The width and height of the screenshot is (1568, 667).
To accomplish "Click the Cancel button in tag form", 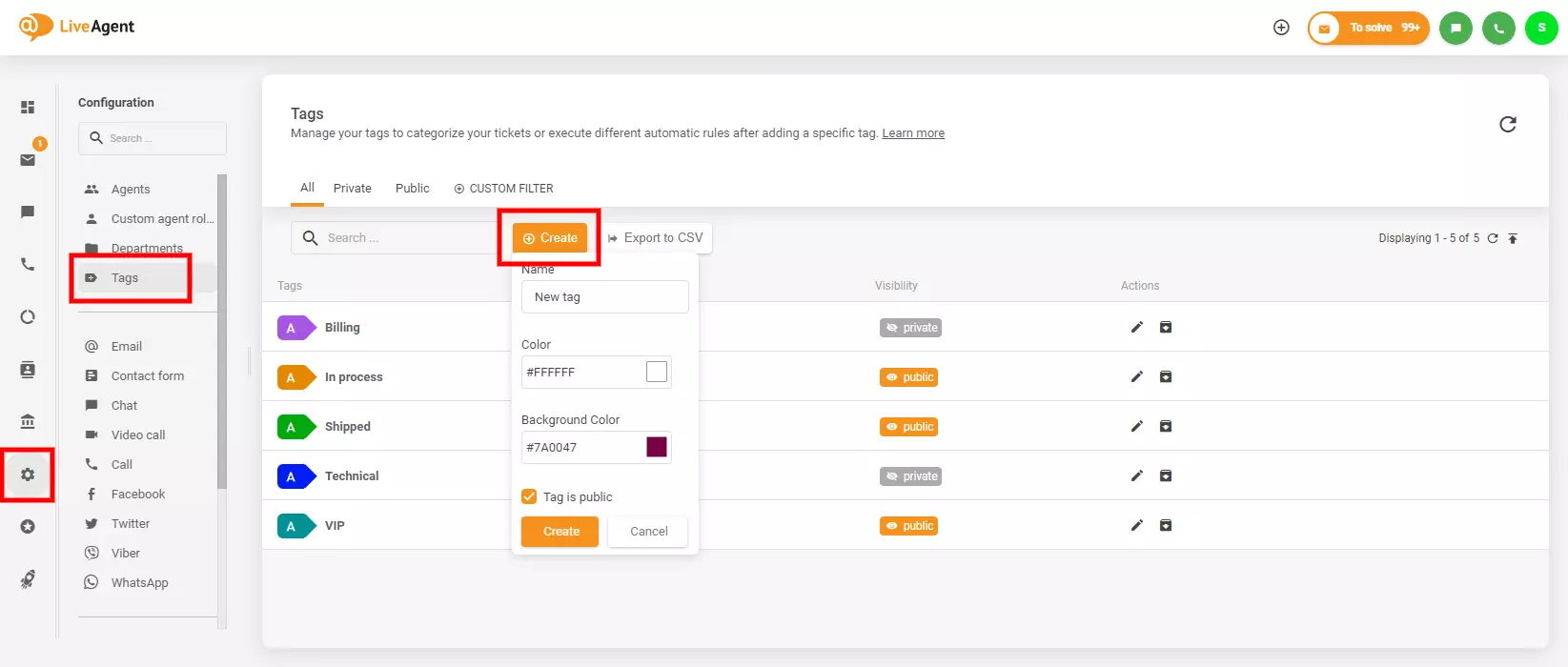I will [648, 532].
